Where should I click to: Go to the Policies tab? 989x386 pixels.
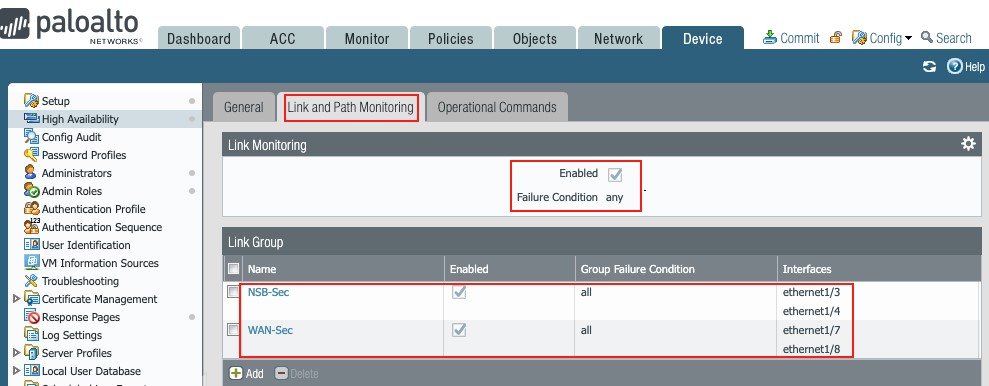[450, 38]
